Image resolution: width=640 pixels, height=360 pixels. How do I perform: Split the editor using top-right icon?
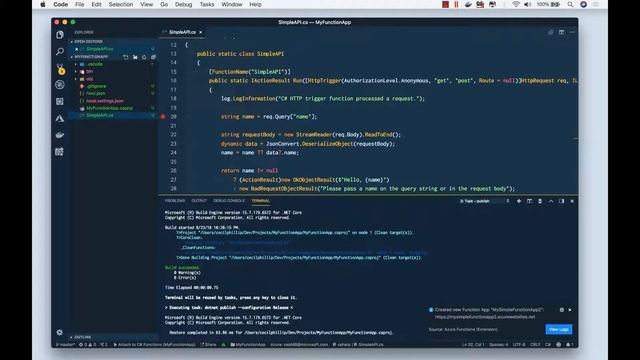click(x=561, y=32)
